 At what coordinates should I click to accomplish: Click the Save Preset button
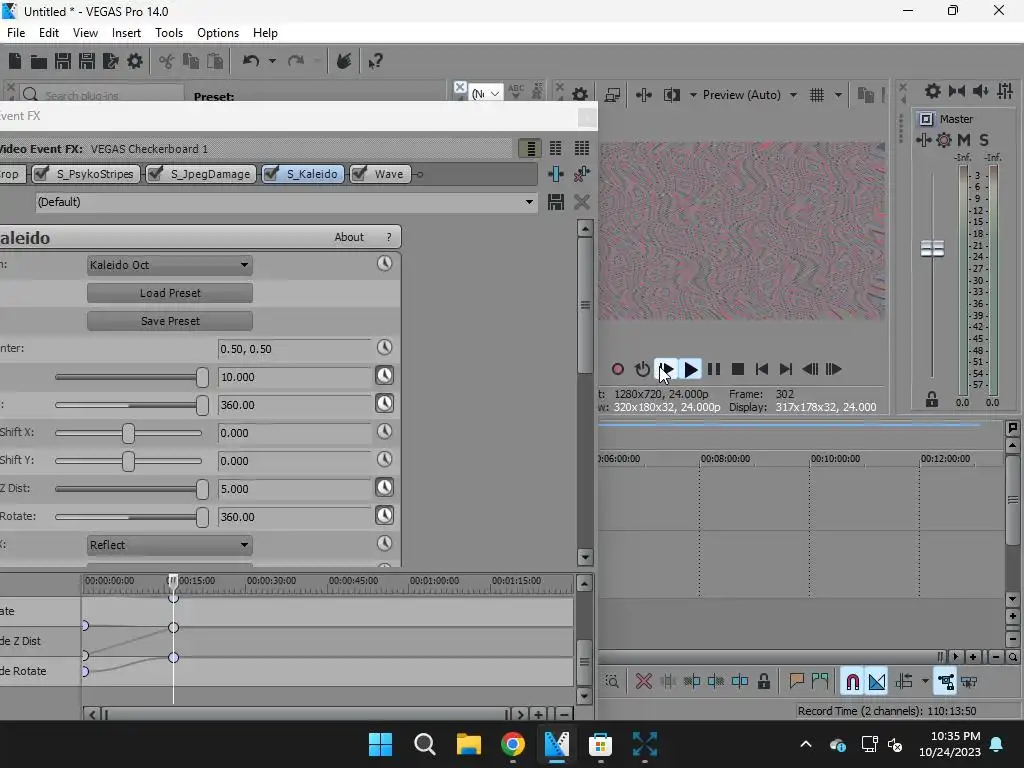point(170,321)
